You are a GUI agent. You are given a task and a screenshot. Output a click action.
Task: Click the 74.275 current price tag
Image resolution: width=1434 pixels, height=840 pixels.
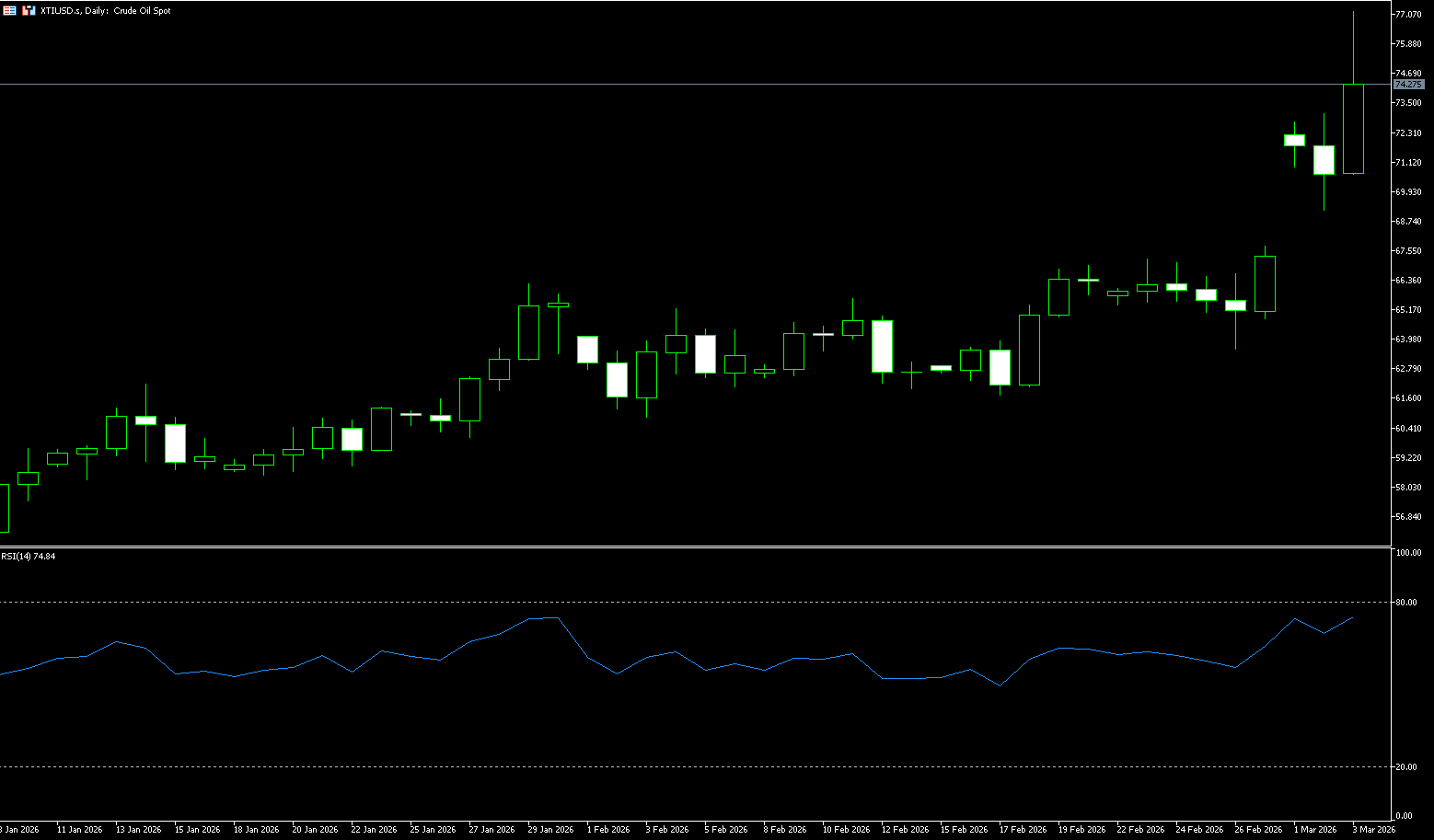pos(1408,85)
